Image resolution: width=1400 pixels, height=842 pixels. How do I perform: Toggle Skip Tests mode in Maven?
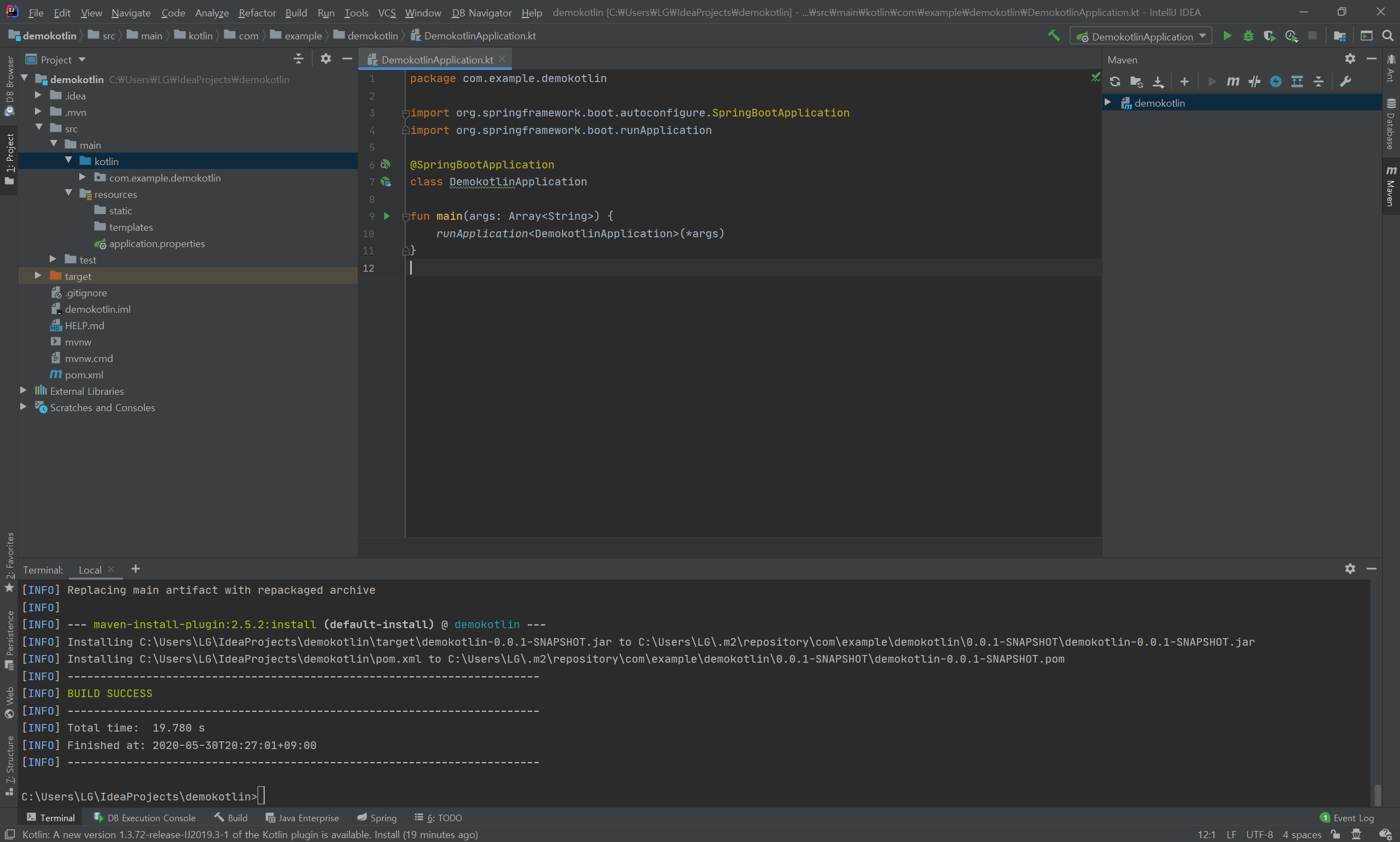tap(1276, 81)
